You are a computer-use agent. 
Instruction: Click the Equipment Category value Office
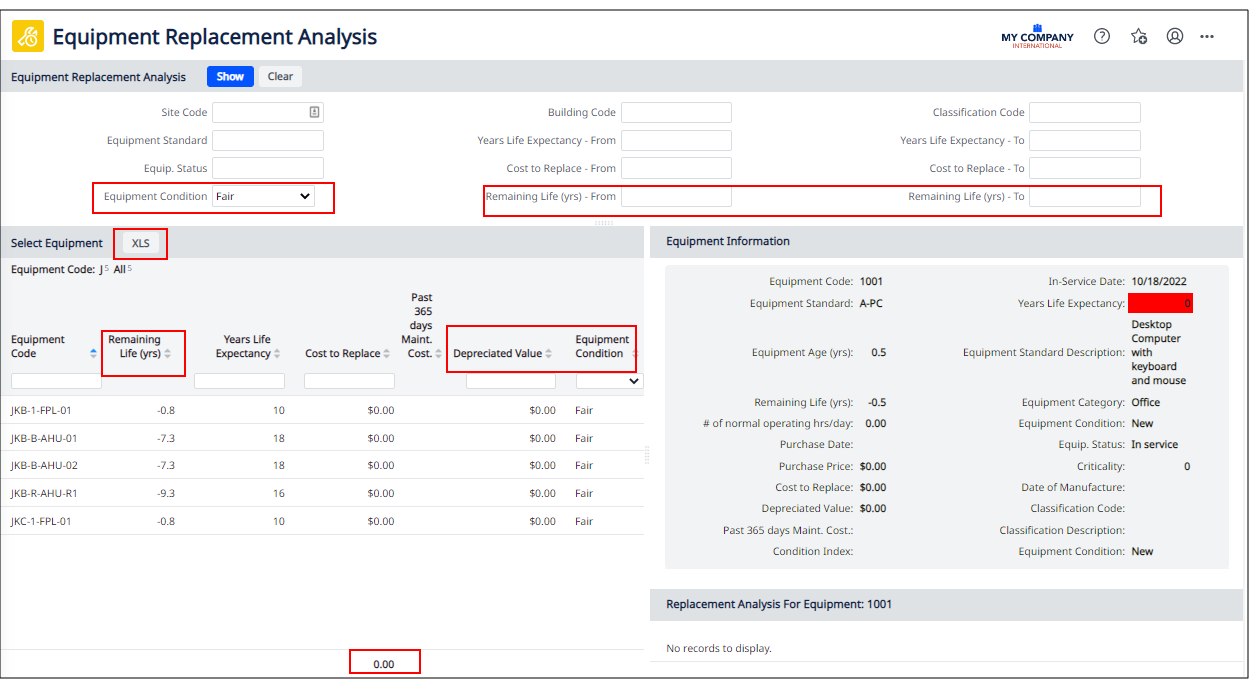1146,402
